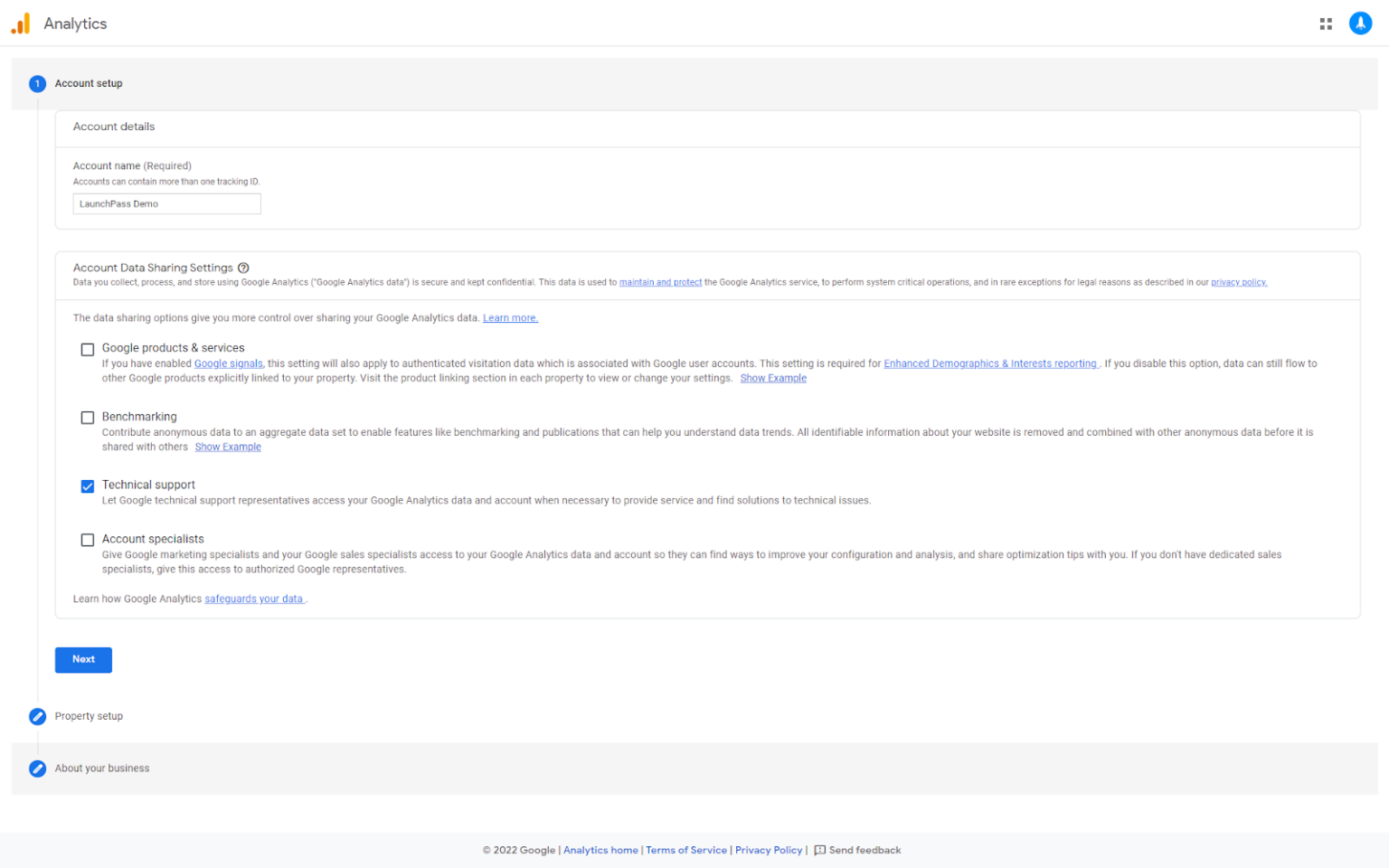Click the Property setup edit pencil icon
This screenshot has height=868, width=1389.
click(37, 716)
